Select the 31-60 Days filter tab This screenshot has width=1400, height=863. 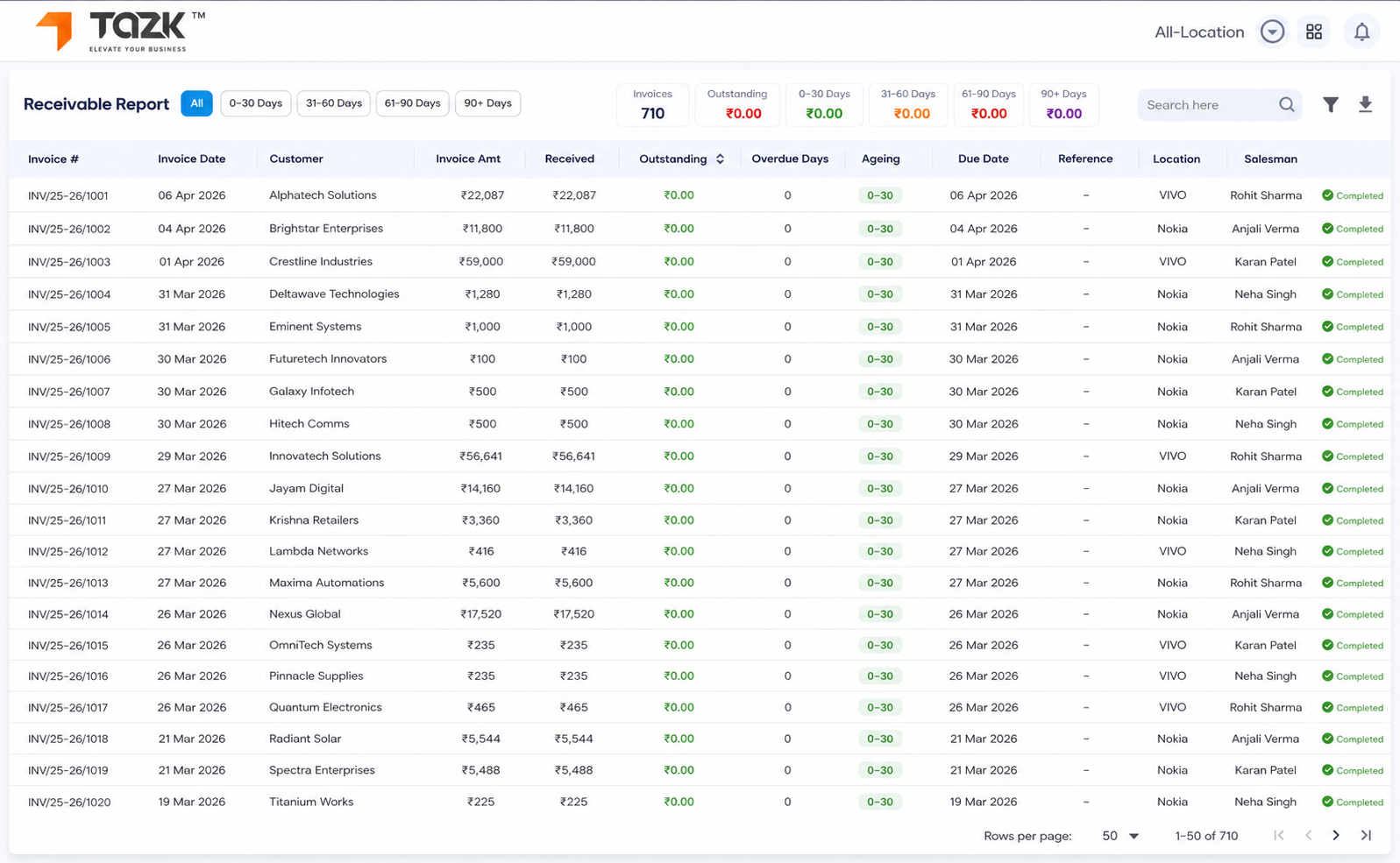click(334, 103)
